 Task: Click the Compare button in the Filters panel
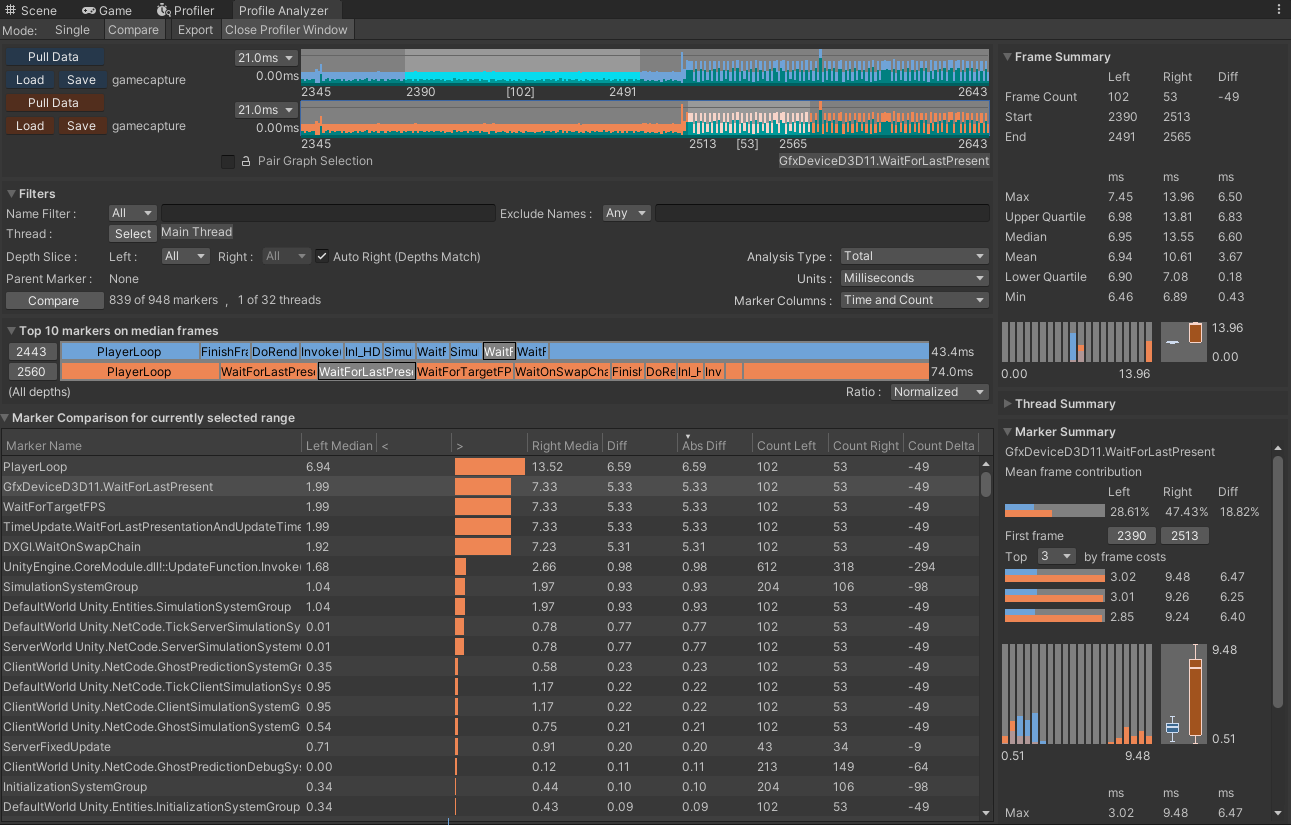coord(54,300)
